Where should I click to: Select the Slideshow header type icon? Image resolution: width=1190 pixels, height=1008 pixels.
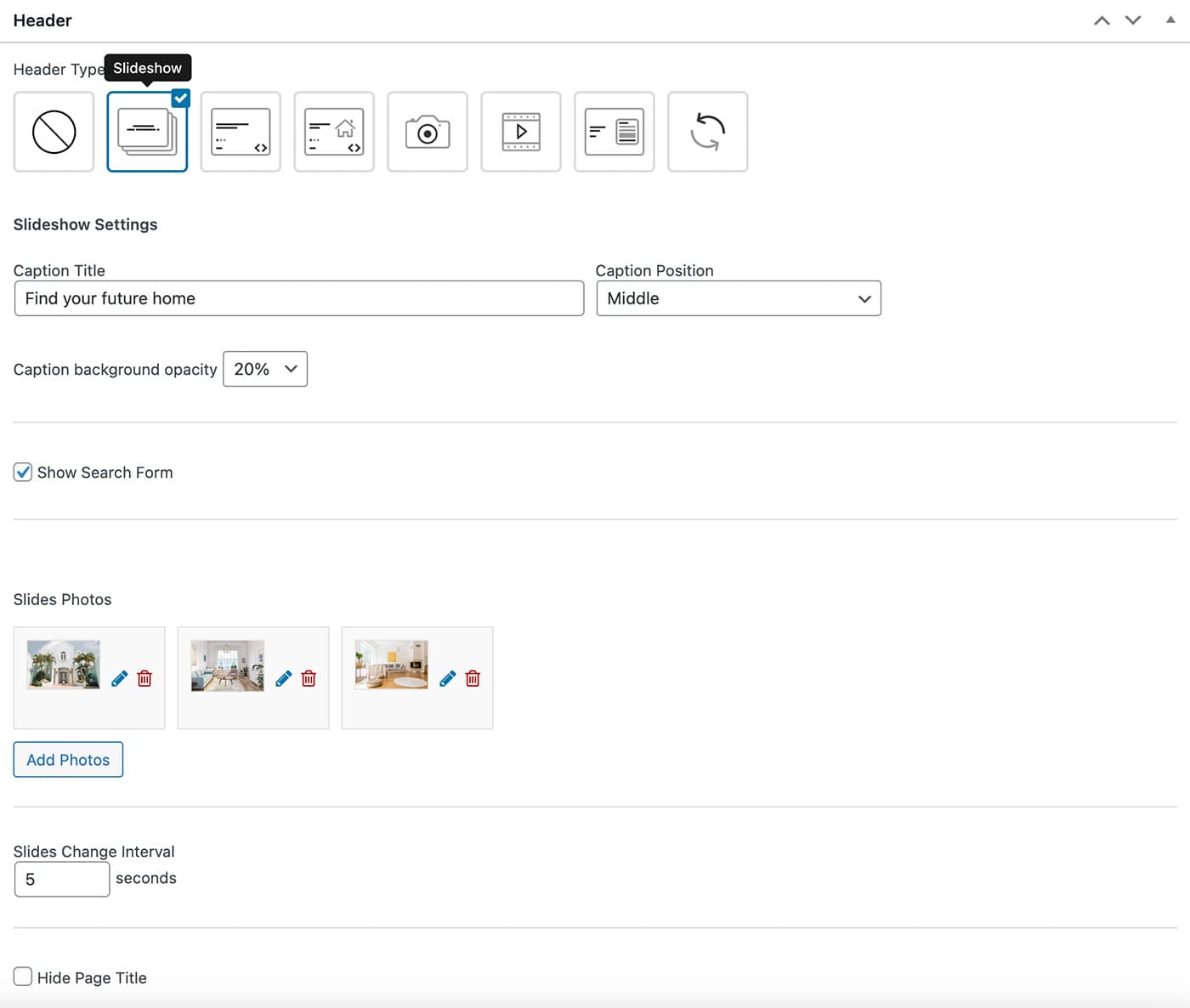(x=147, y=132)
